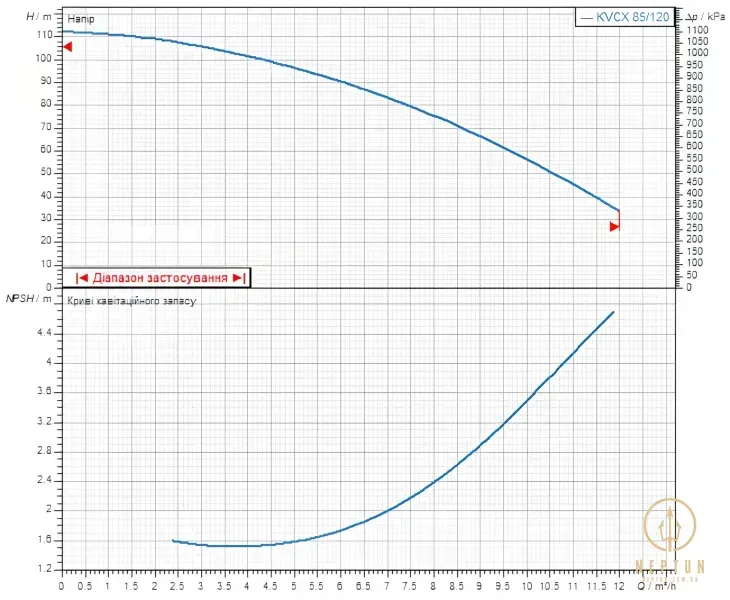Click the Q / m³/h axis label
This screenshot has width=730, height=600.
pos(657,586)
